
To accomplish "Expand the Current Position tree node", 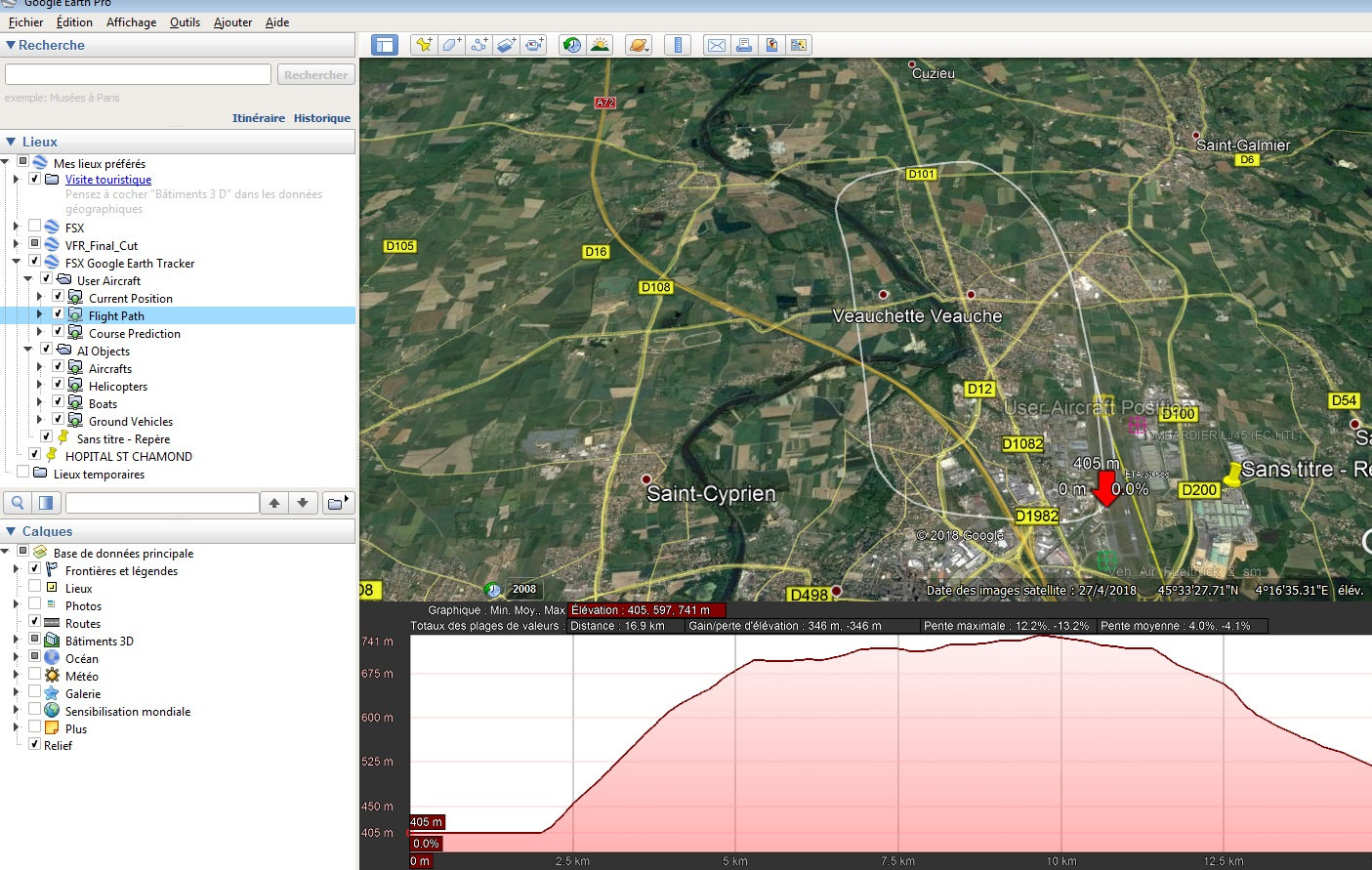I will tap(39, 298).
